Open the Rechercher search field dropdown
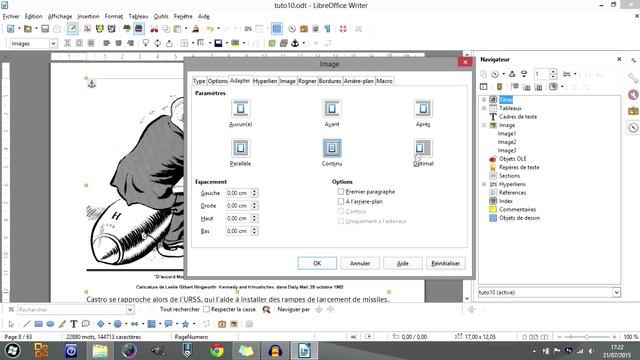 pos(130,309)
